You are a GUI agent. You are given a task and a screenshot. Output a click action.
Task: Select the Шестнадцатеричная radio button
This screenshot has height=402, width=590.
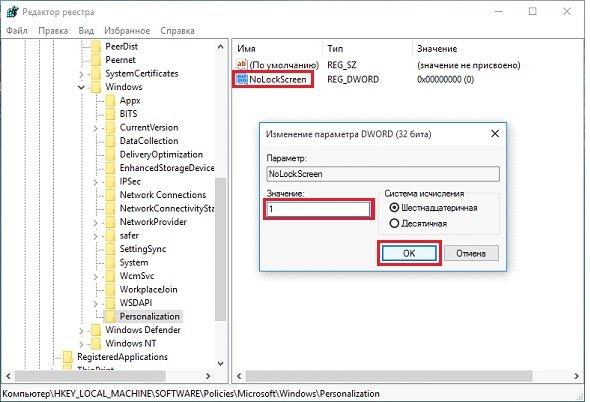click(x=394, y=207)
